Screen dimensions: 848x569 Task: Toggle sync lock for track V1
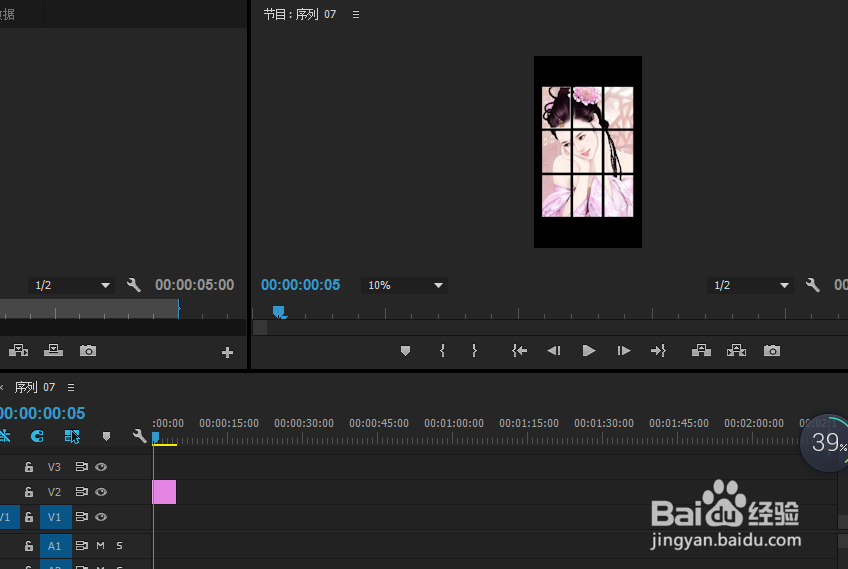(82, 517)
